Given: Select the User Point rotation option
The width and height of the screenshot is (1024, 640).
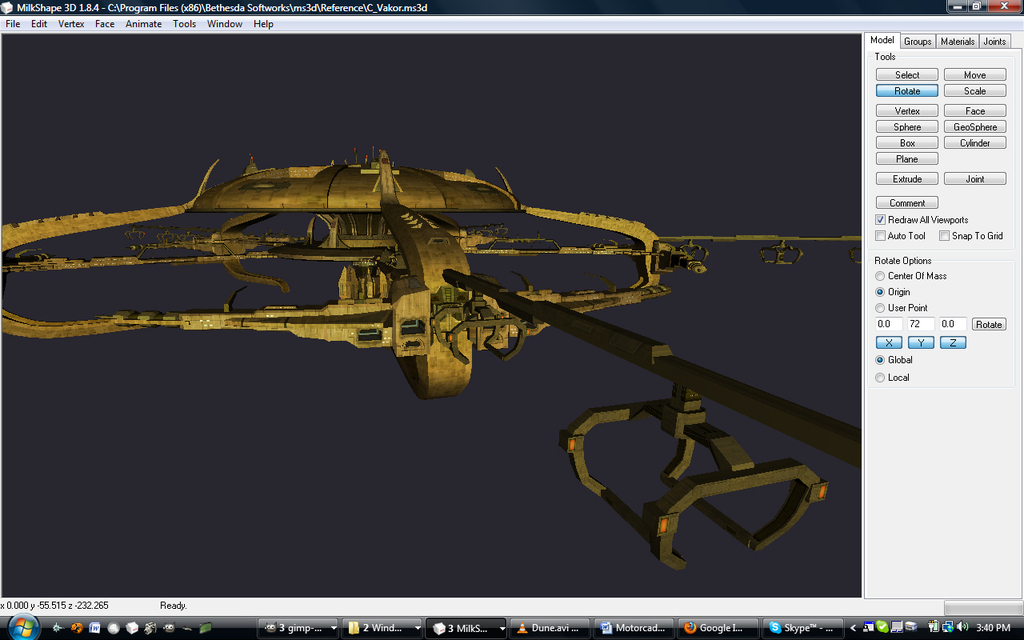Looking at the screenshot, I should click(x=880, y=308).
